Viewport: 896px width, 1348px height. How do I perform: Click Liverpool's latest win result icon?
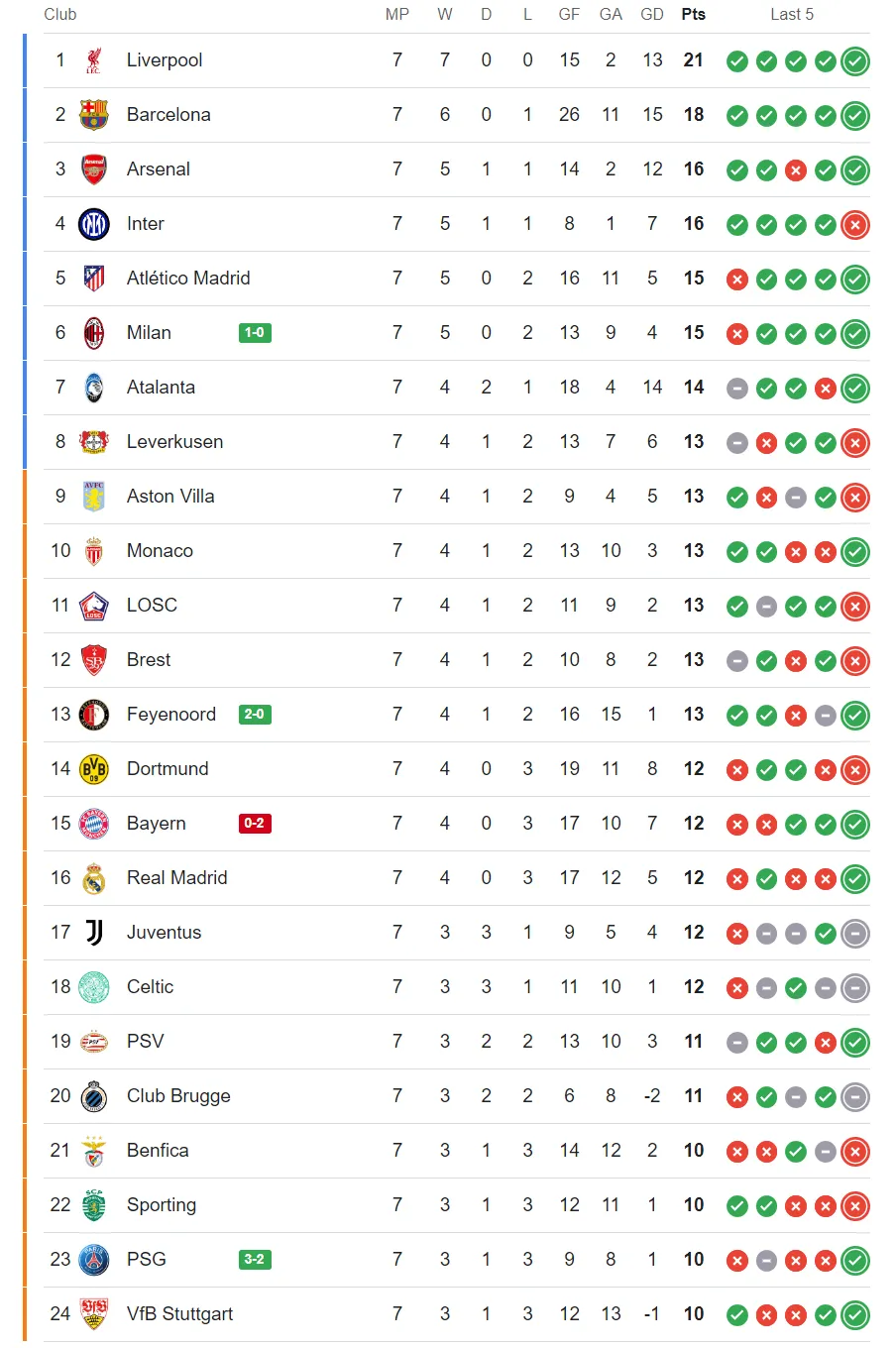(x=855, y=61)
